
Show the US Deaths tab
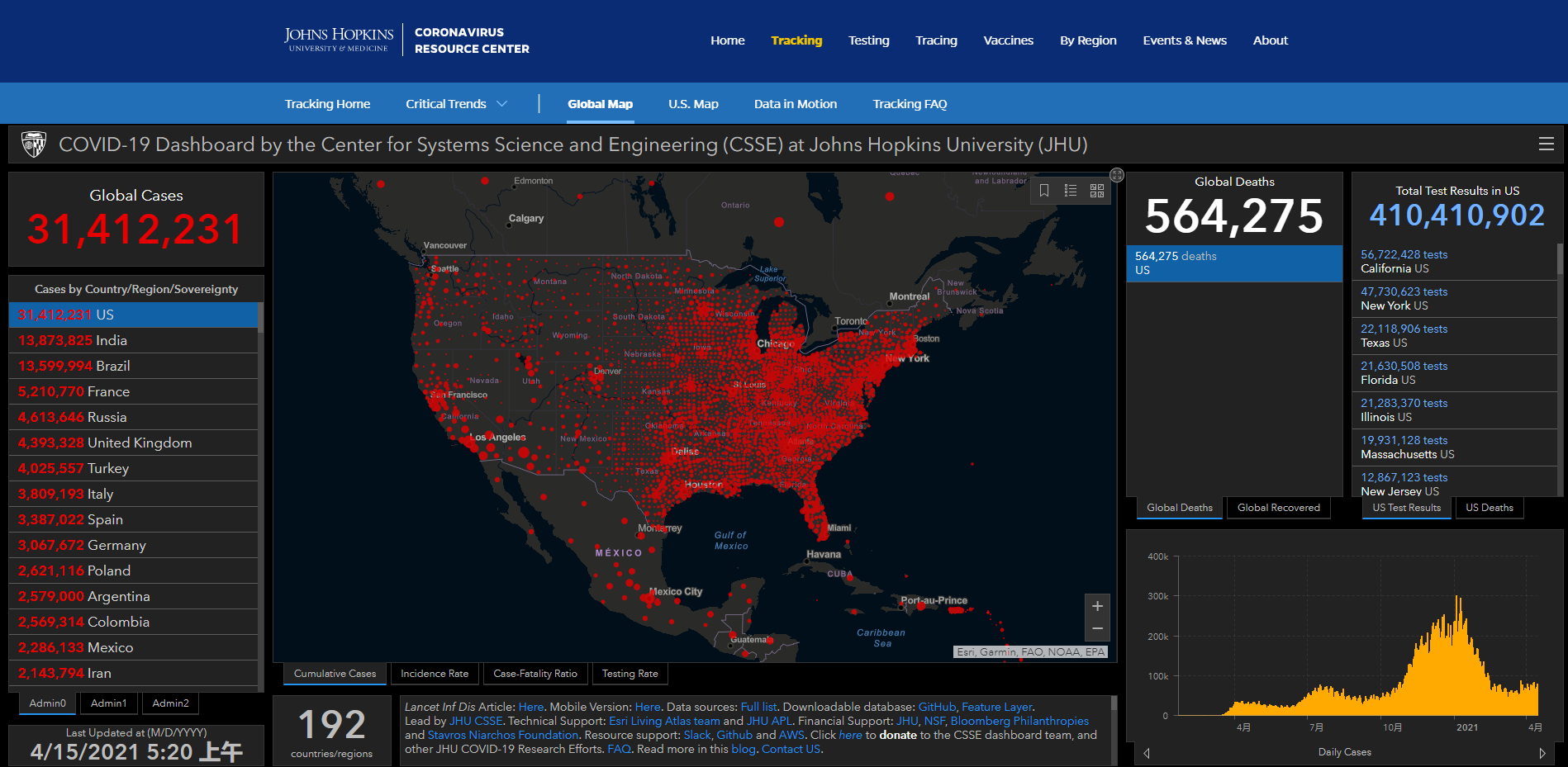click(x=1490, y=508)
